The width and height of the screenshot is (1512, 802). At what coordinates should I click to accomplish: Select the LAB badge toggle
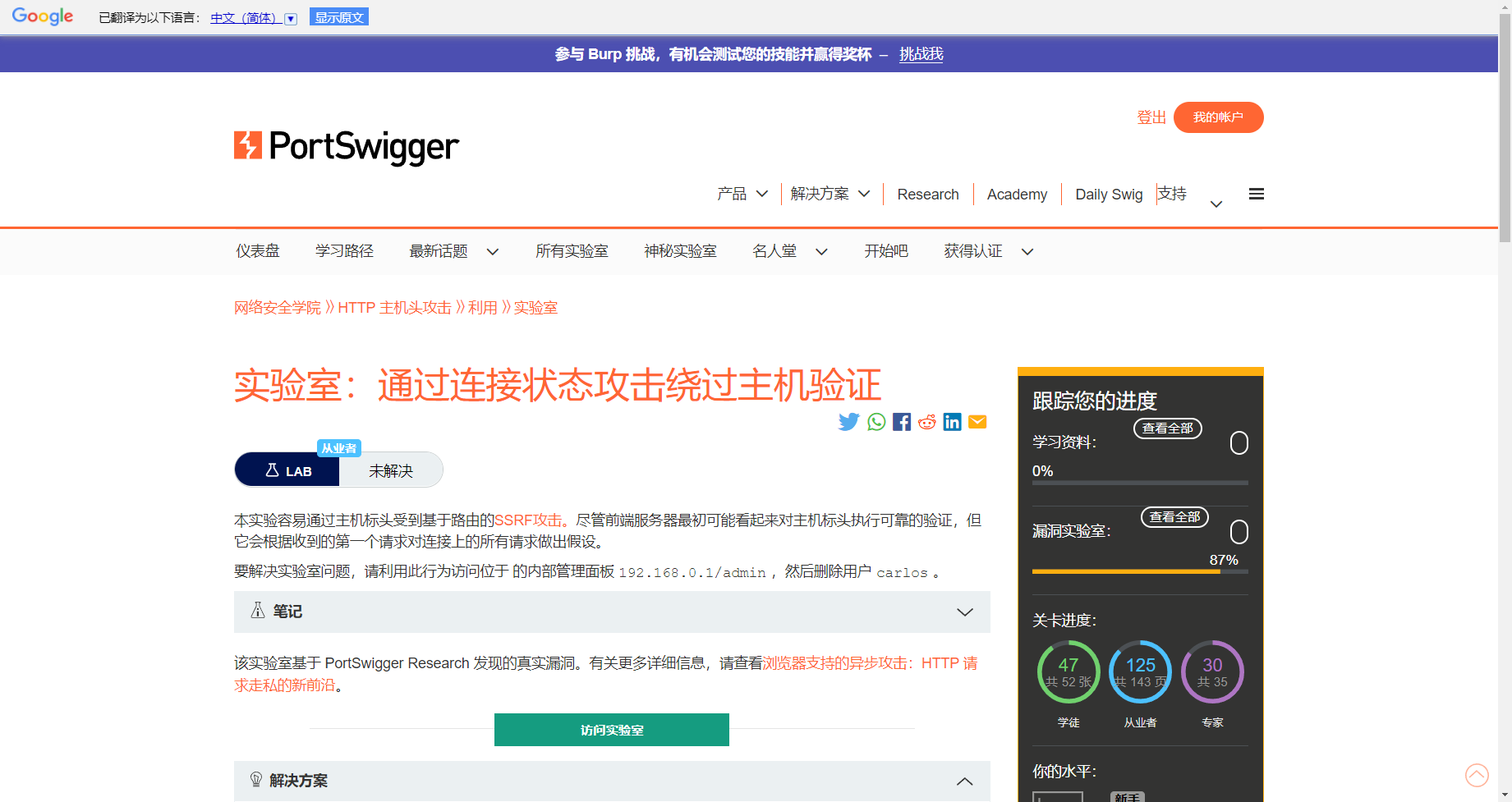(x=287, y=470)
